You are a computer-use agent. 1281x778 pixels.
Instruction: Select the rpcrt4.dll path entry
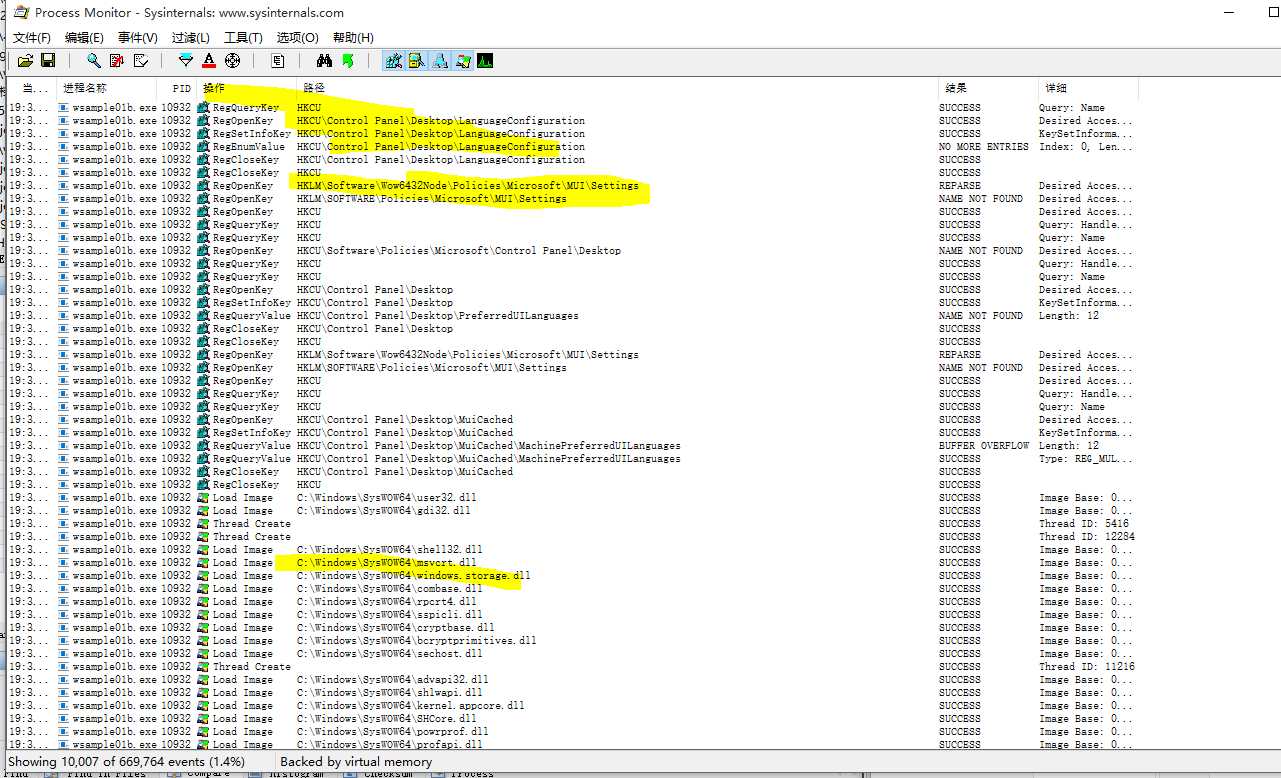(x=387, y=601)
